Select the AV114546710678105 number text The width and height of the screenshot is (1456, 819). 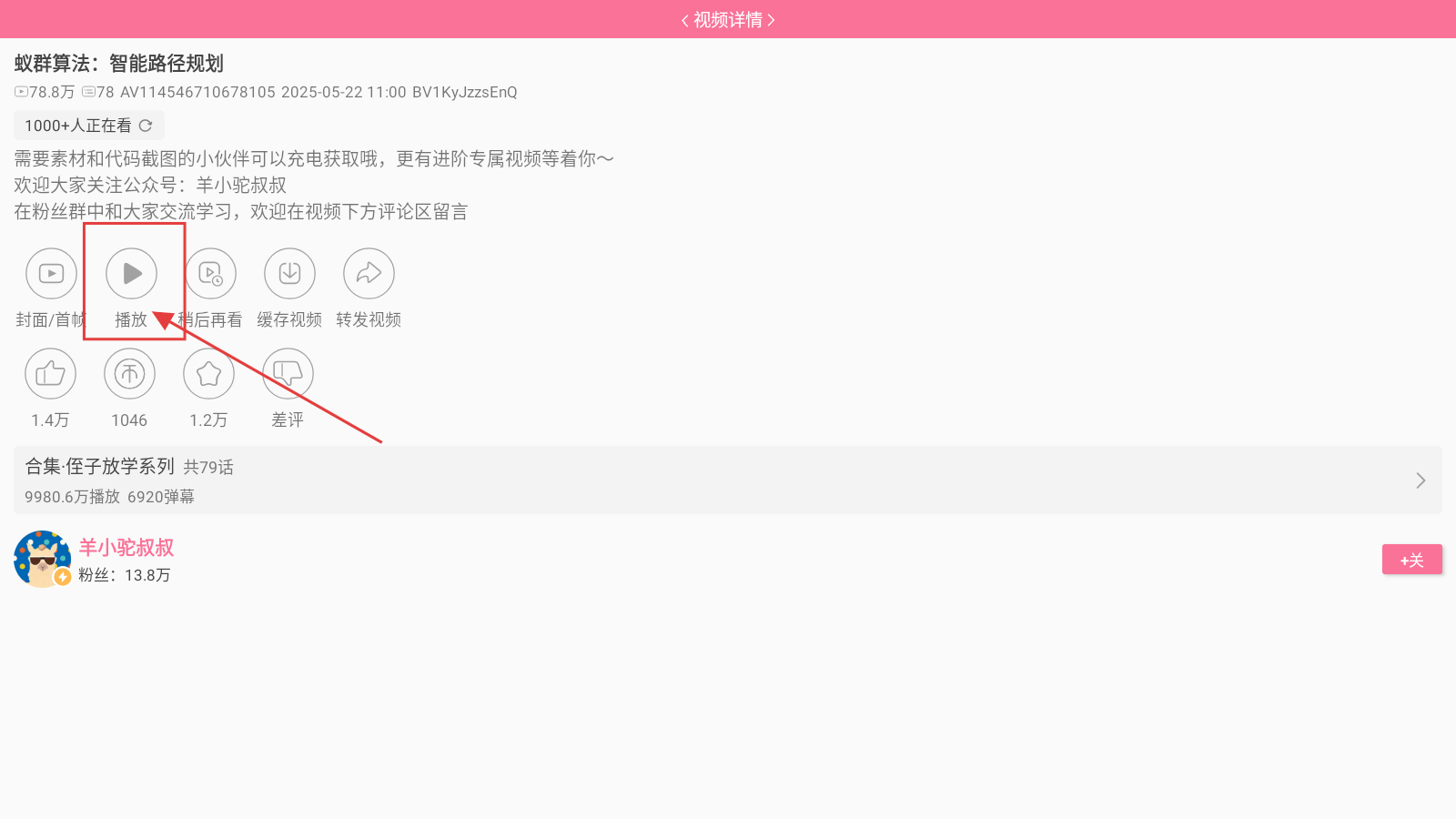click(x=197, y=92)
